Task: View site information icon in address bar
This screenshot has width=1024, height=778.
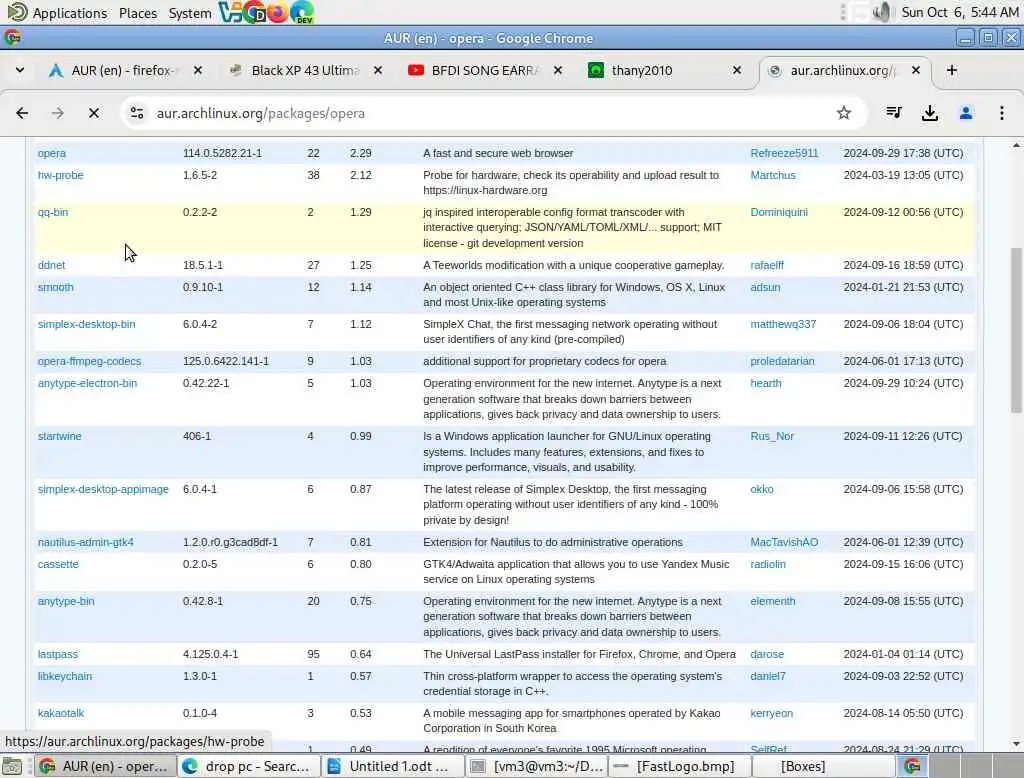Action: (137, 113)
